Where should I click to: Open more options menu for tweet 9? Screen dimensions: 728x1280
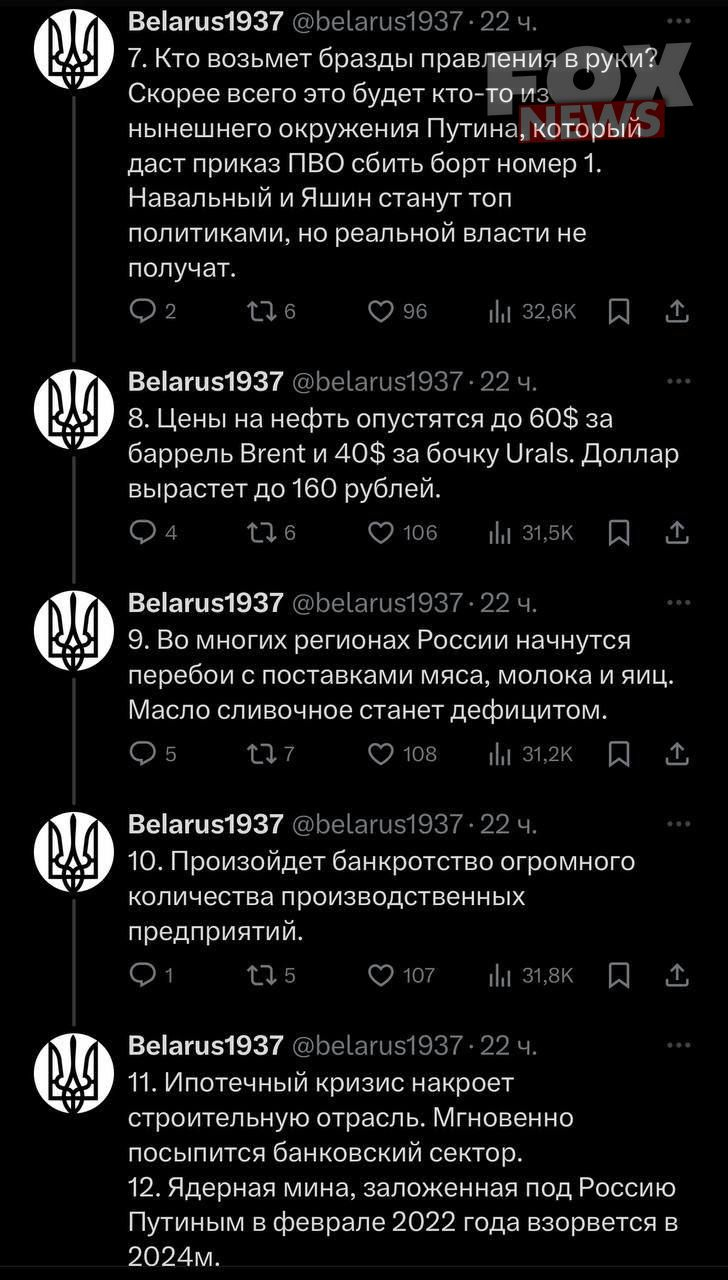pos(678,603)
